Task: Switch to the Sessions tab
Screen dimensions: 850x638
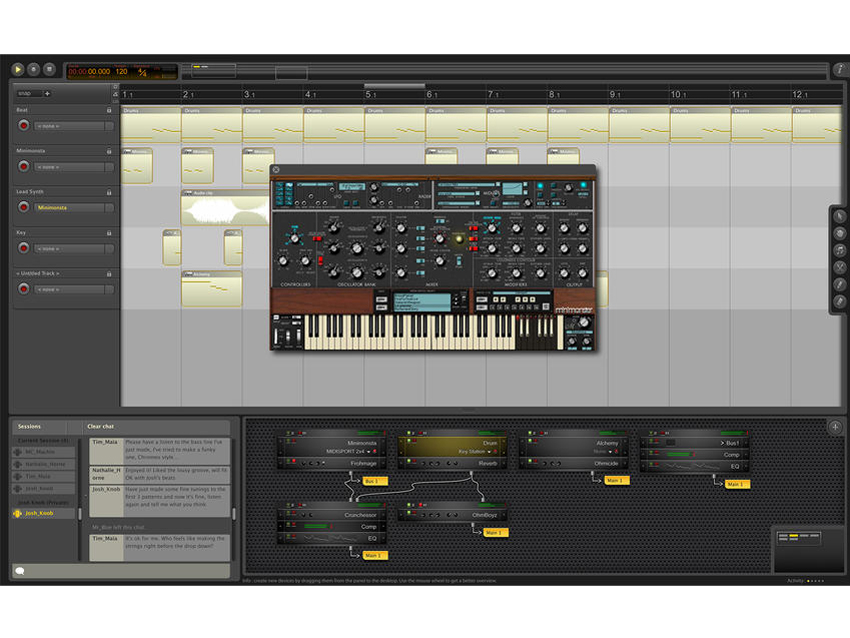Action: (29, 427)
